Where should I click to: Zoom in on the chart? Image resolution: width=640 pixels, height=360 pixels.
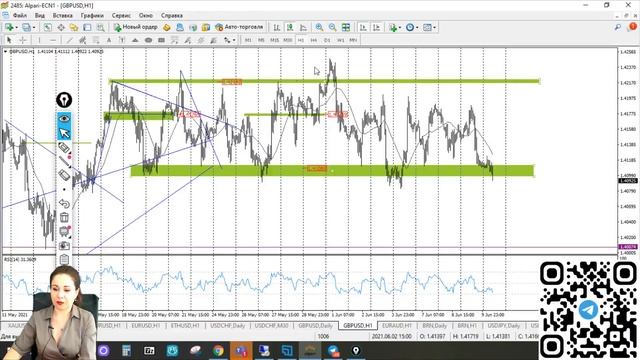coord(319,27)
